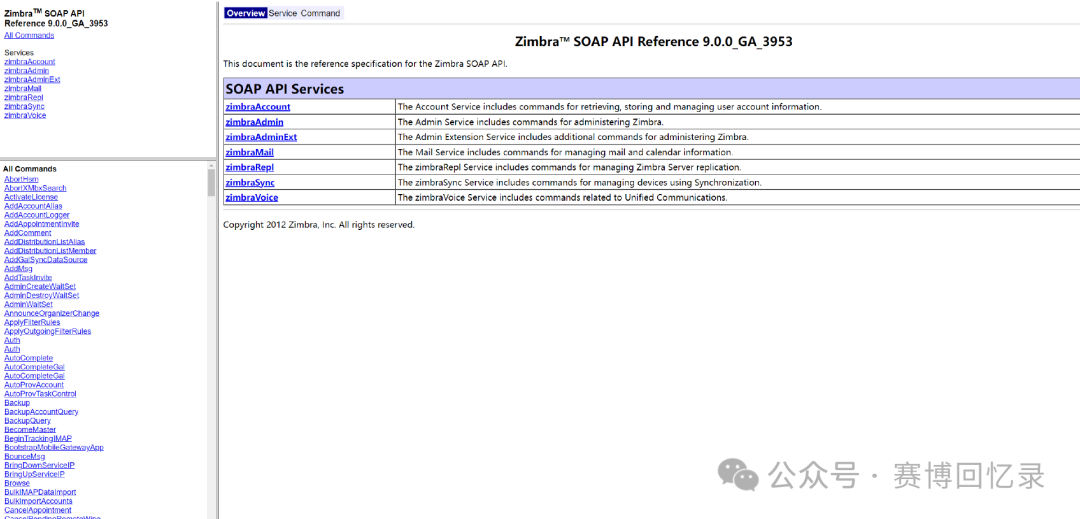
Task: Open zimbraAdminExt in the left Services list
Action: click(32, 80)
